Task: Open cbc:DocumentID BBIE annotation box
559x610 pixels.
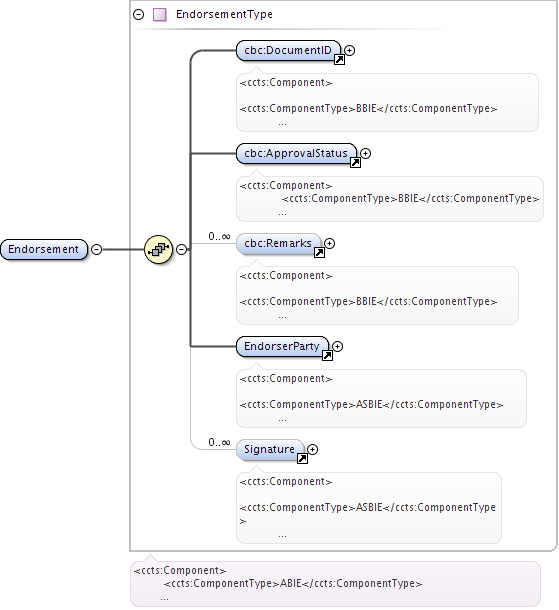Action: click(x=387, y=102)
